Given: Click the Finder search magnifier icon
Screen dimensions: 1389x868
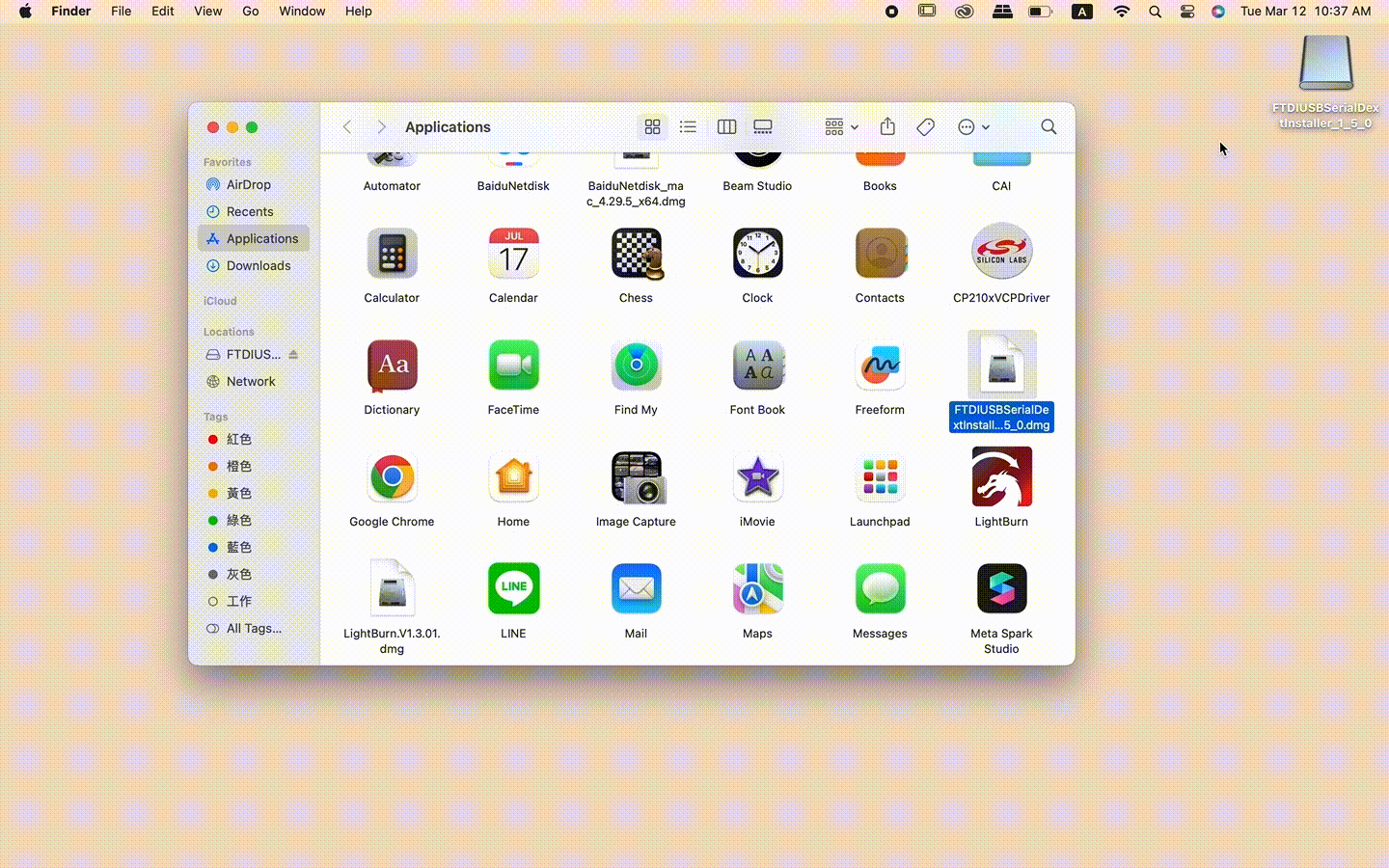Looking at the screenshot, I should 1049,127.
